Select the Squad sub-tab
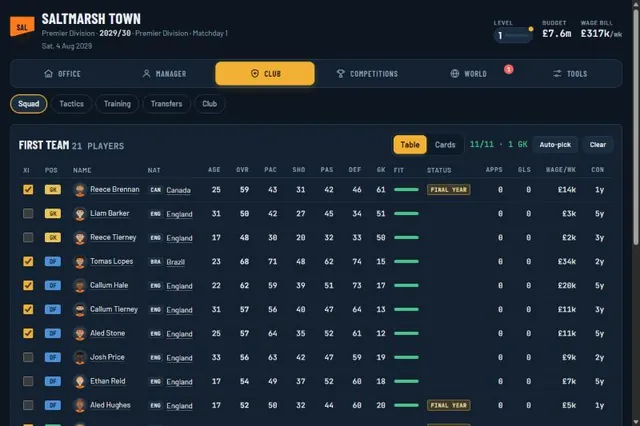 [29, 104]
